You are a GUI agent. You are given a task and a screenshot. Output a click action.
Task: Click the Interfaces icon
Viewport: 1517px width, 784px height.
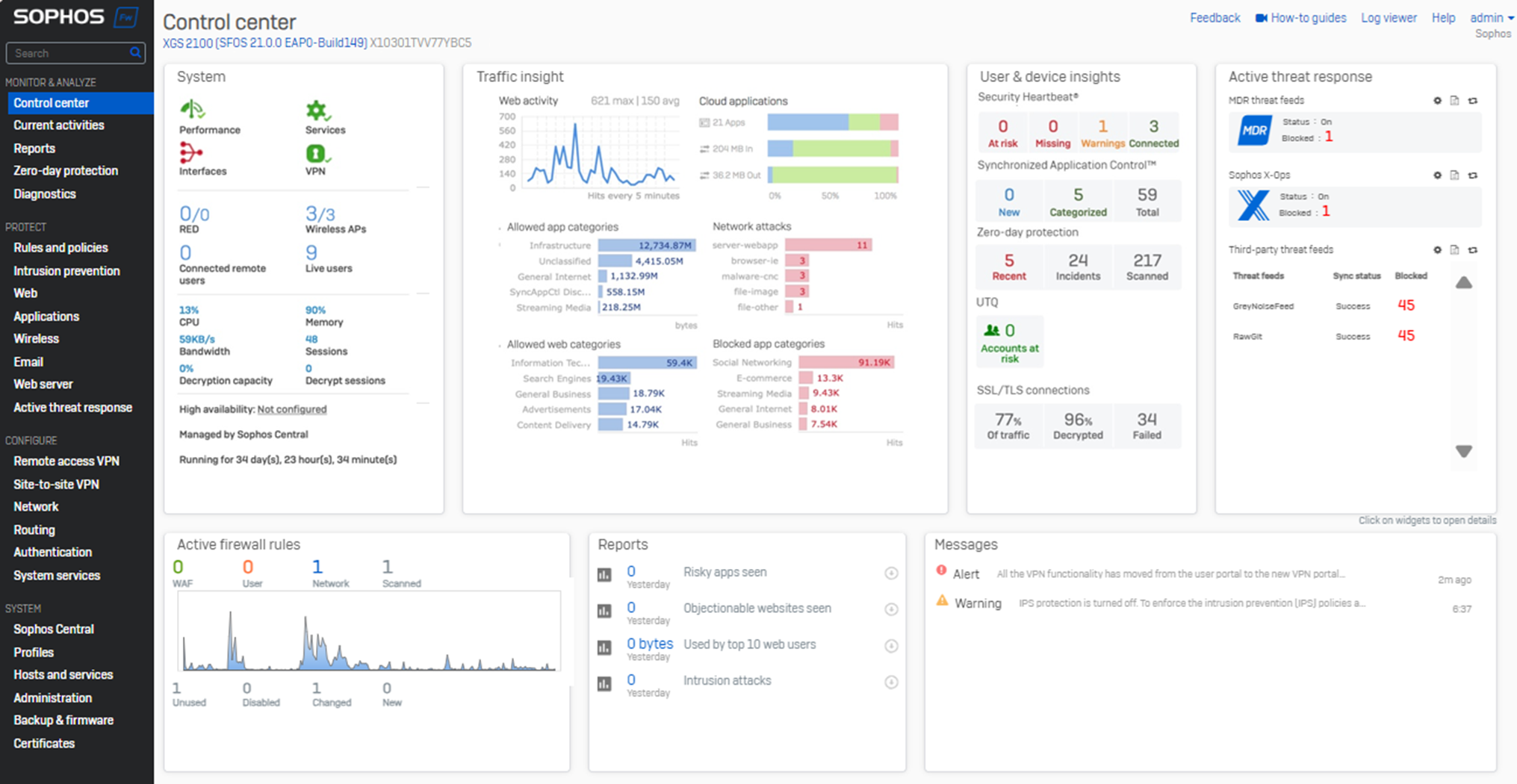[x=191, y=154]
